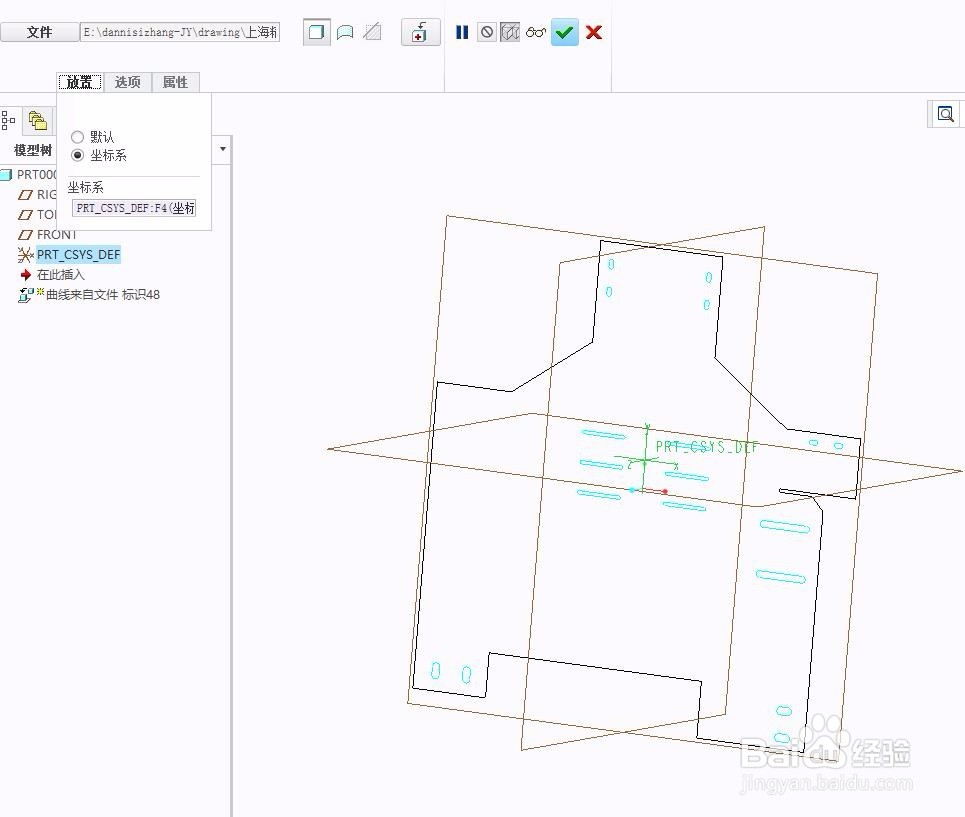This screenshot has height=817, width=965.
Task: Click the PRT_CSYS_DEF:F4 coordinate system collector field
Action: pyautogui.click(x=134, y=208)
